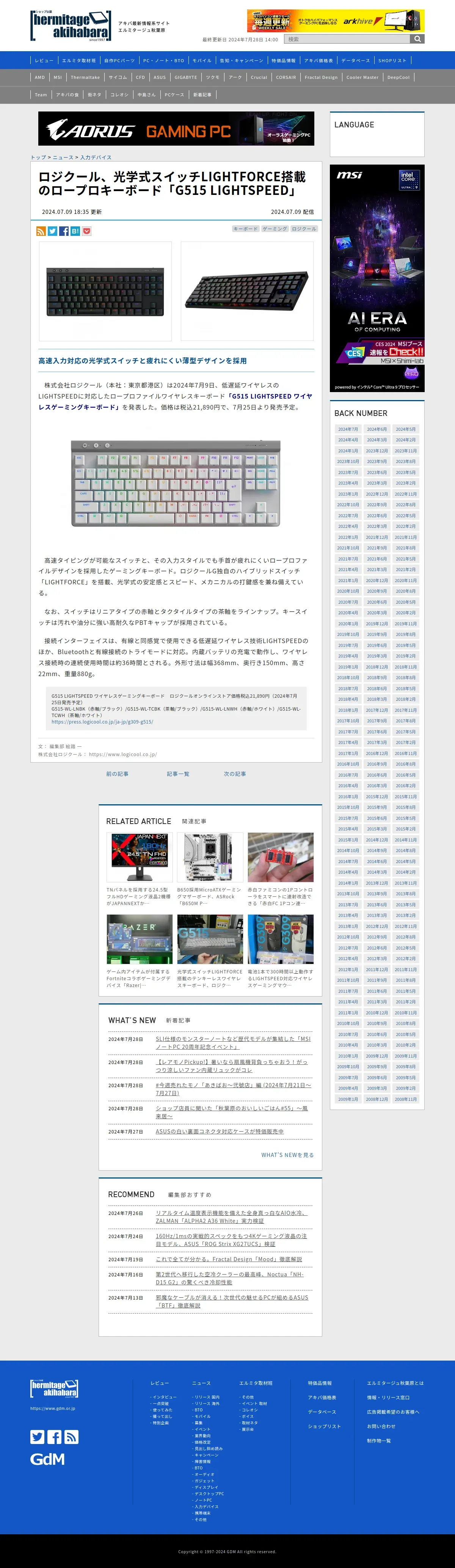This screenshot has width=455, height=1568.
Task: Open 記事一覧 article list
Action: 178,774
